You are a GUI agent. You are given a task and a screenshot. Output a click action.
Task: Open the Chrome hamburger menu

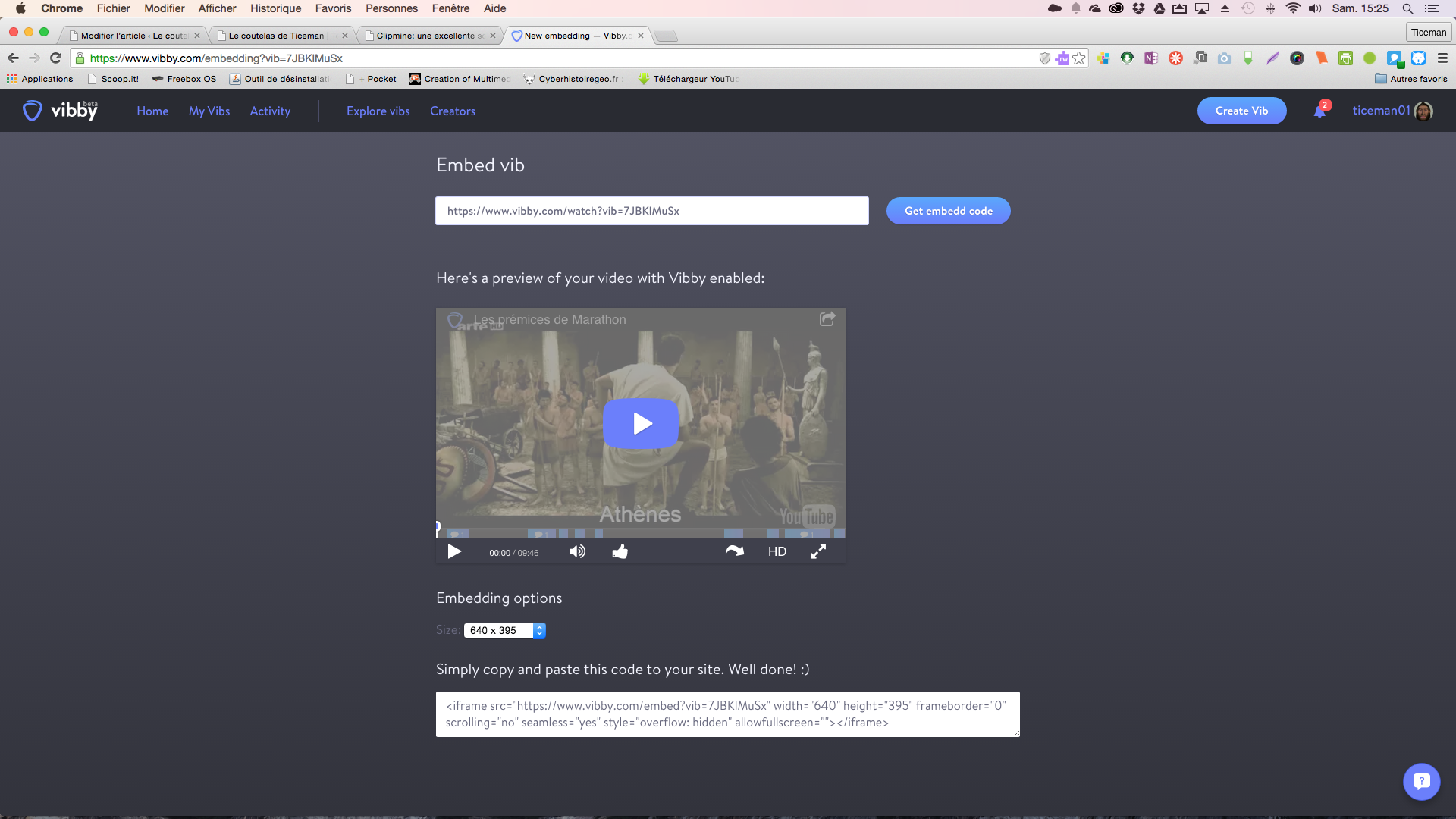coord(1442,58)
